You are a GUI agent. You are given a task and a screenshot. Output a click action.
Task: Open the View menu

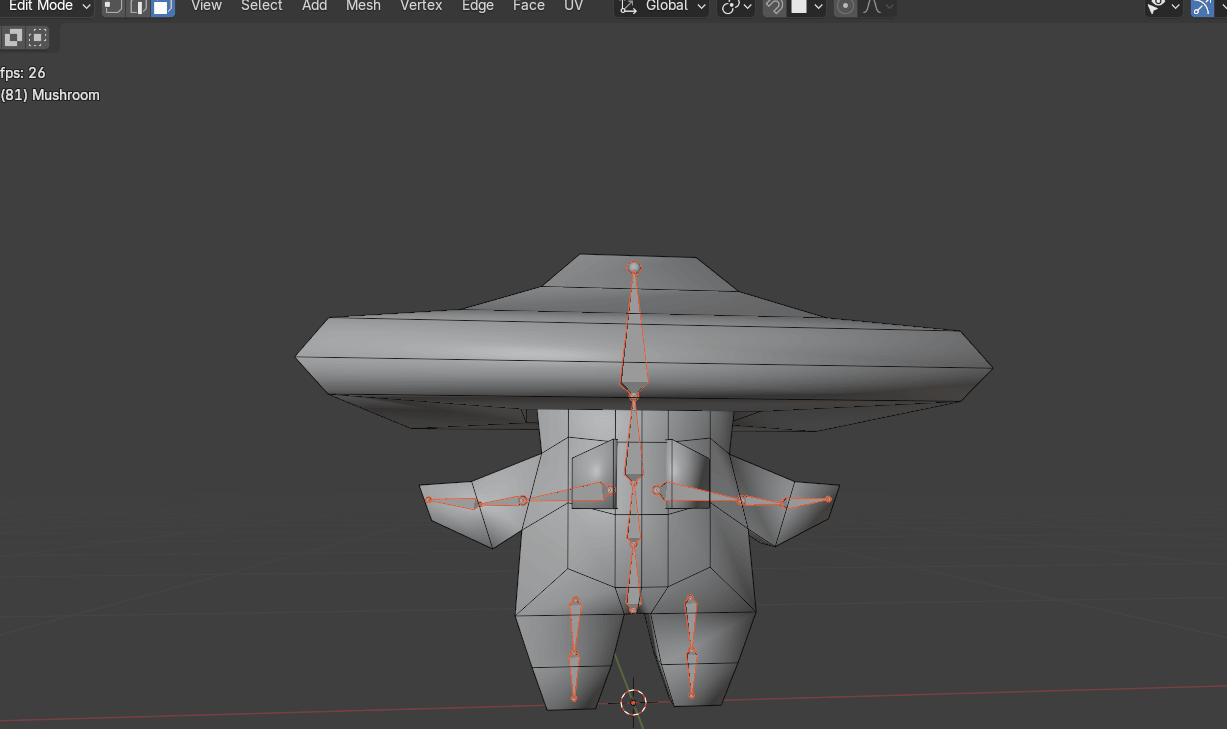pyautogui.click(x=206, y=6)
